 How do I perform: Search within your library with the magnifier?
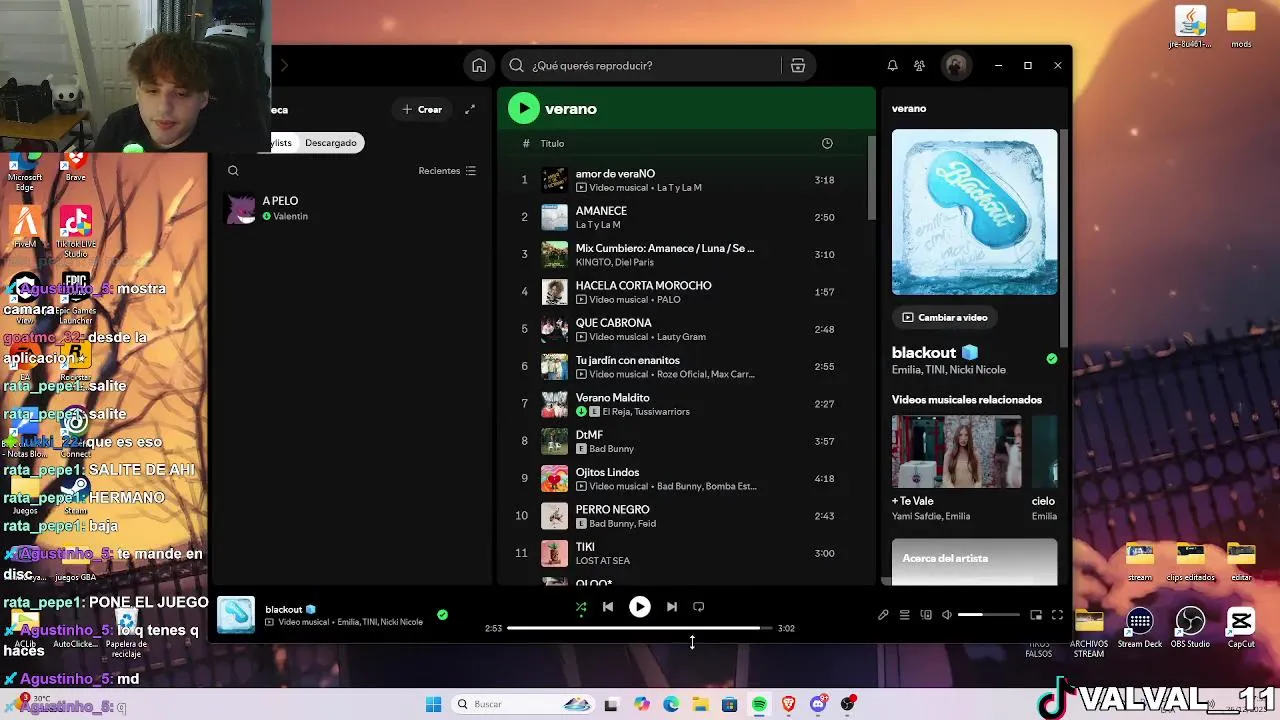pyautogui.click(x=233, y=171)
